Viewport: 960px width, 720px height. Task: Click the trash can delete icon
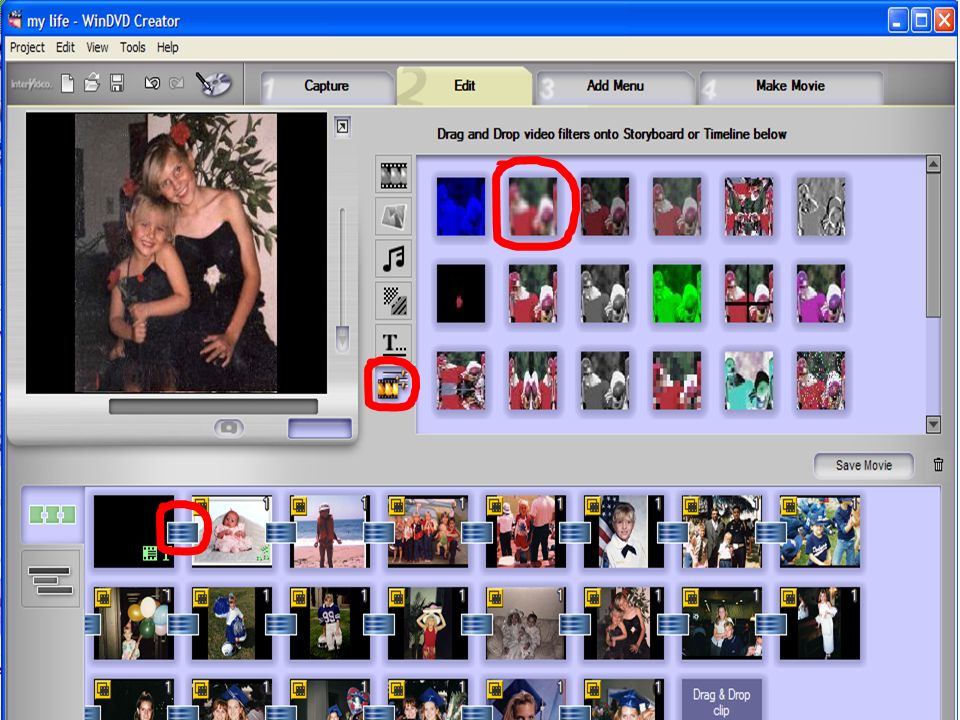coord(938,465)
